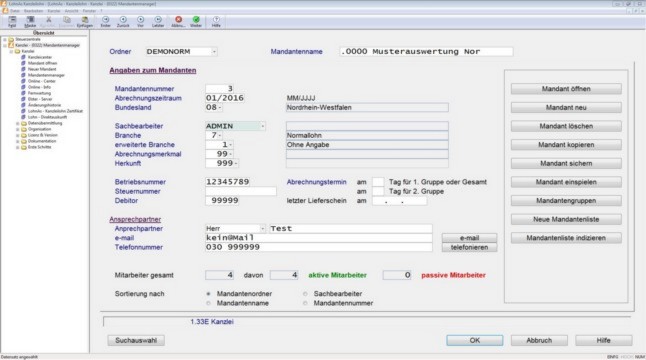This screenshot has height=360, width=646.
Task: Click the Mandant löschen button
Action: click(x=566, y=126)
